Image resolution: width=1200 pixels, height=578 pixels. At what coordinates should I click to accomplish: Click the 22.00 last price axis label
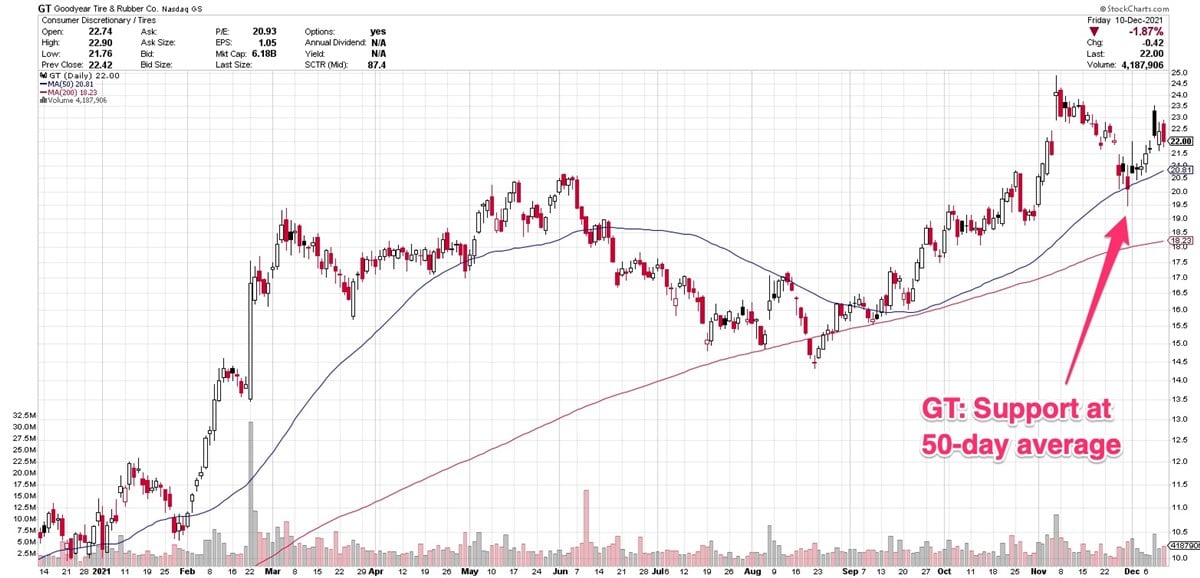[x=1178, y=142]
